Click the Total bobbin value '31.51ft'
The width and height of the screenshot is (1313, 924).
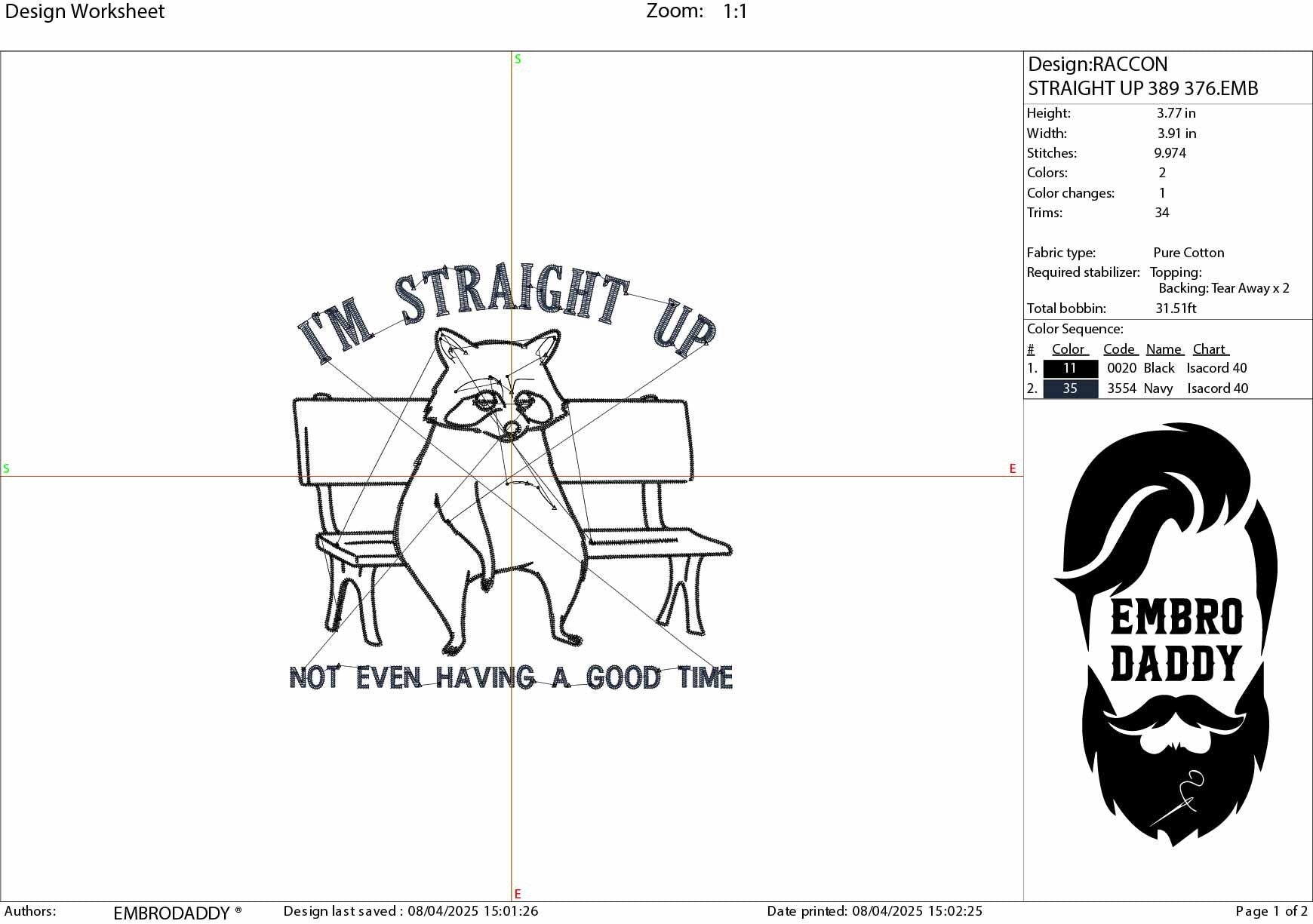[1176, 309]
